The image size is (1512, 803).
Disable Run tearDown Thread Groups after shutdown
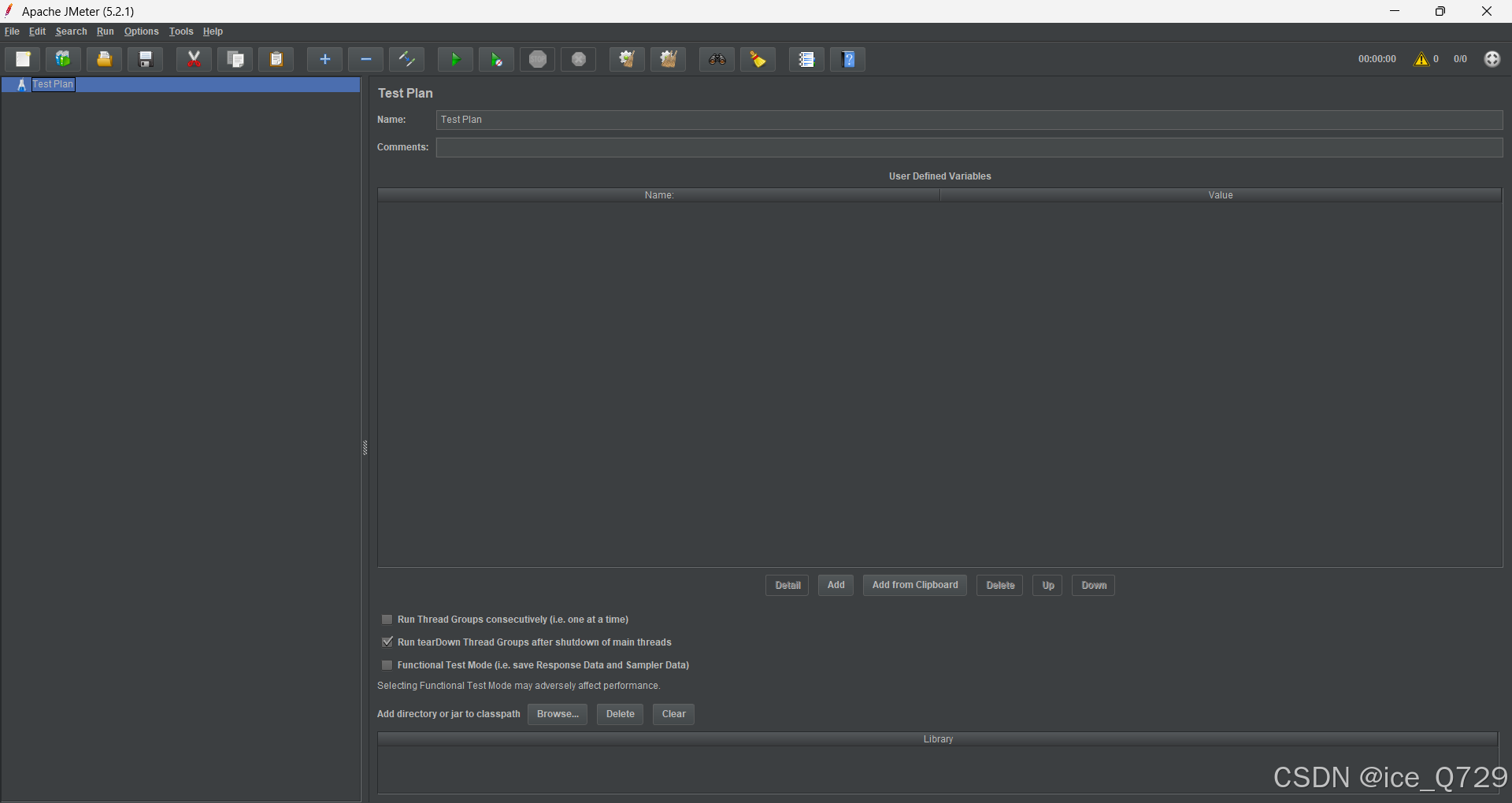point(387,642)
